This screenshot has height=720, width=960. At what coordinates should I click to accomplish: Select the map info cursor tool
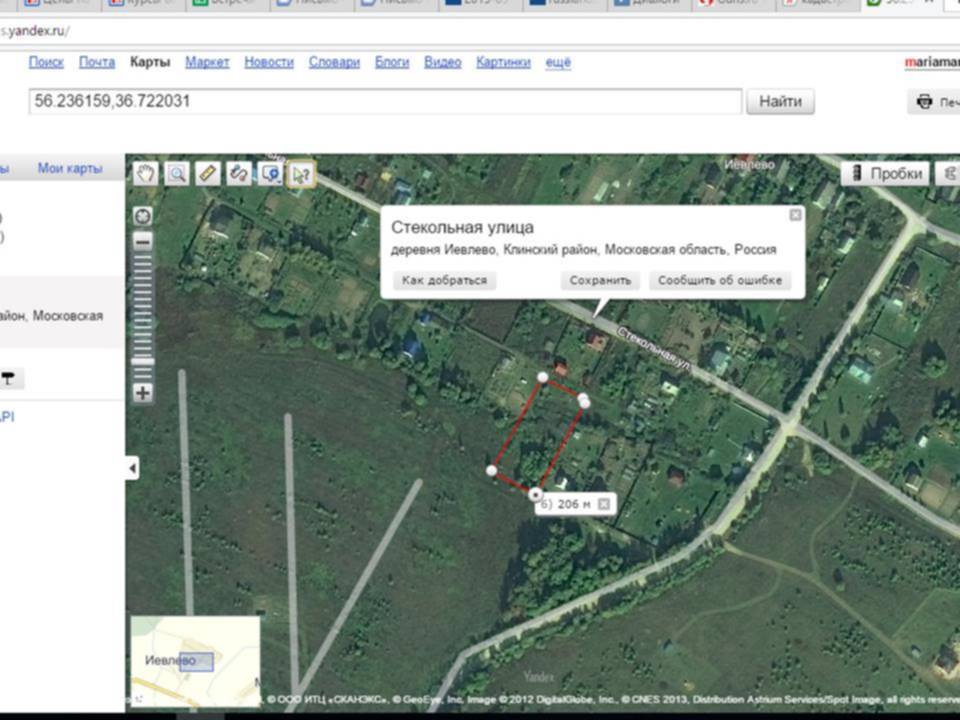point(300,173)
